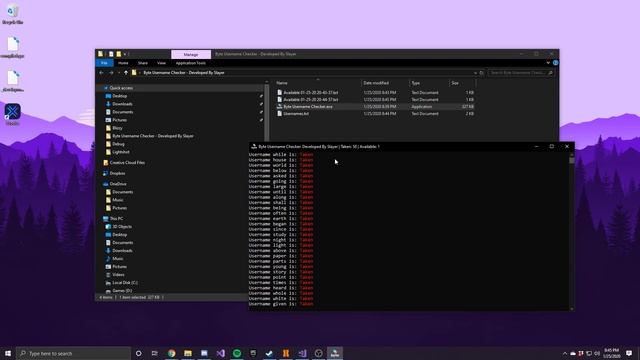Open Visual Studio from the taskbar

click(220, 353)
